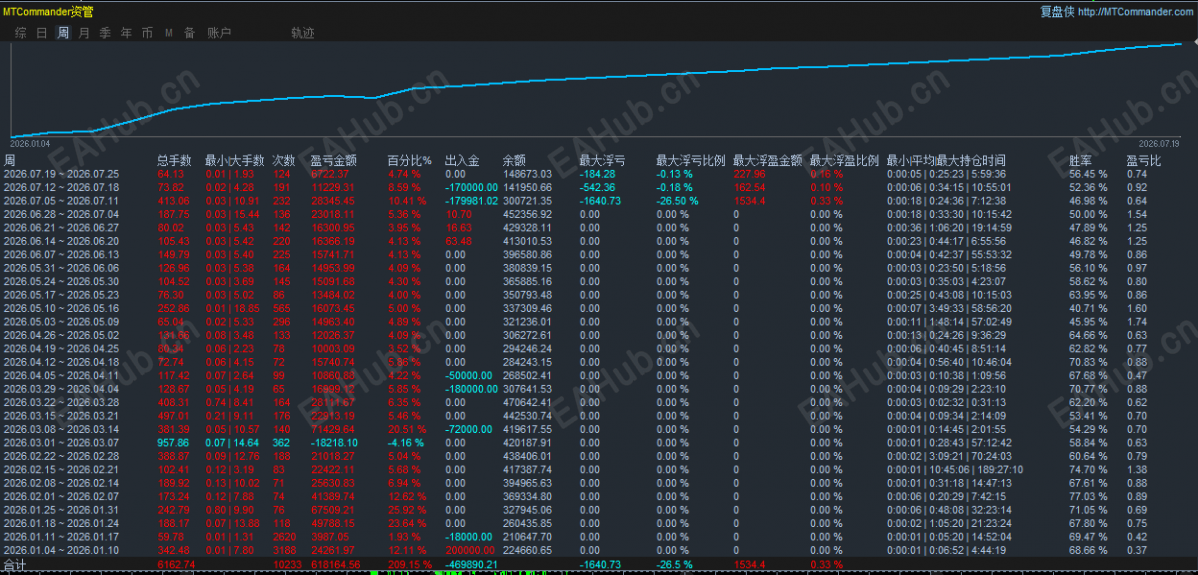Image resolution: width=1198 pixels, height=575 pixels.
Task: Click the 盈亏比 column header
Action: tap(1144, 160)
